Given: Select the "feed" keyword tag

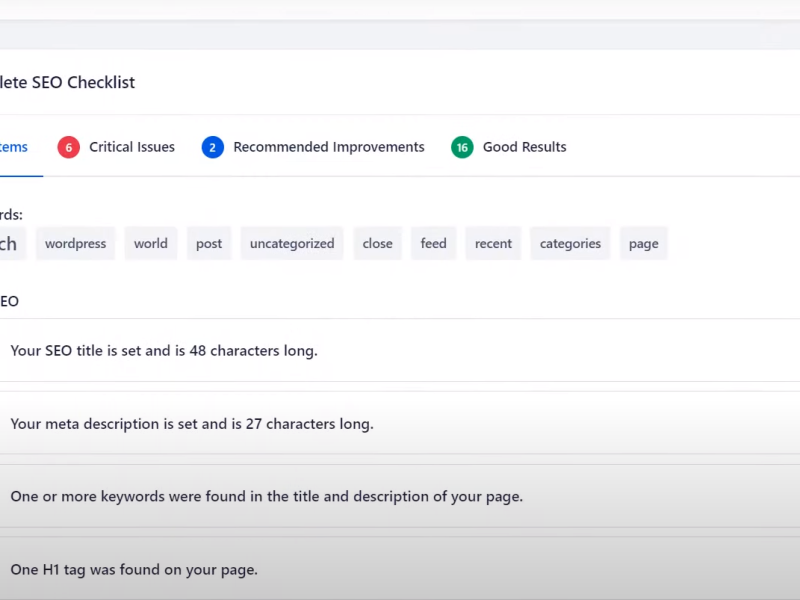Looking at the screenshot, I should (433, 243).
